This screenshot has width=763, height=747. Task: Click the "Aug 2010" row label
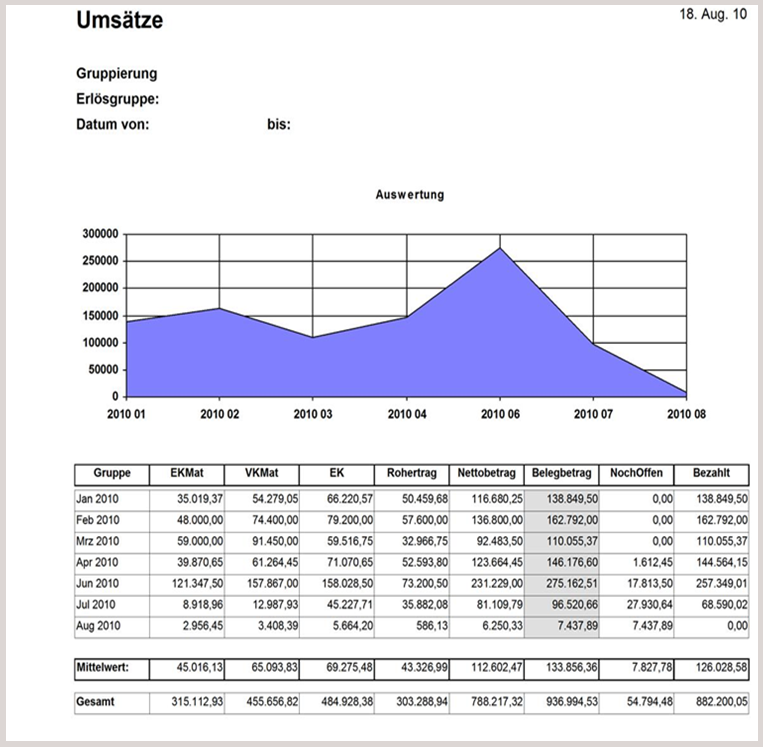tap(98, 625)
